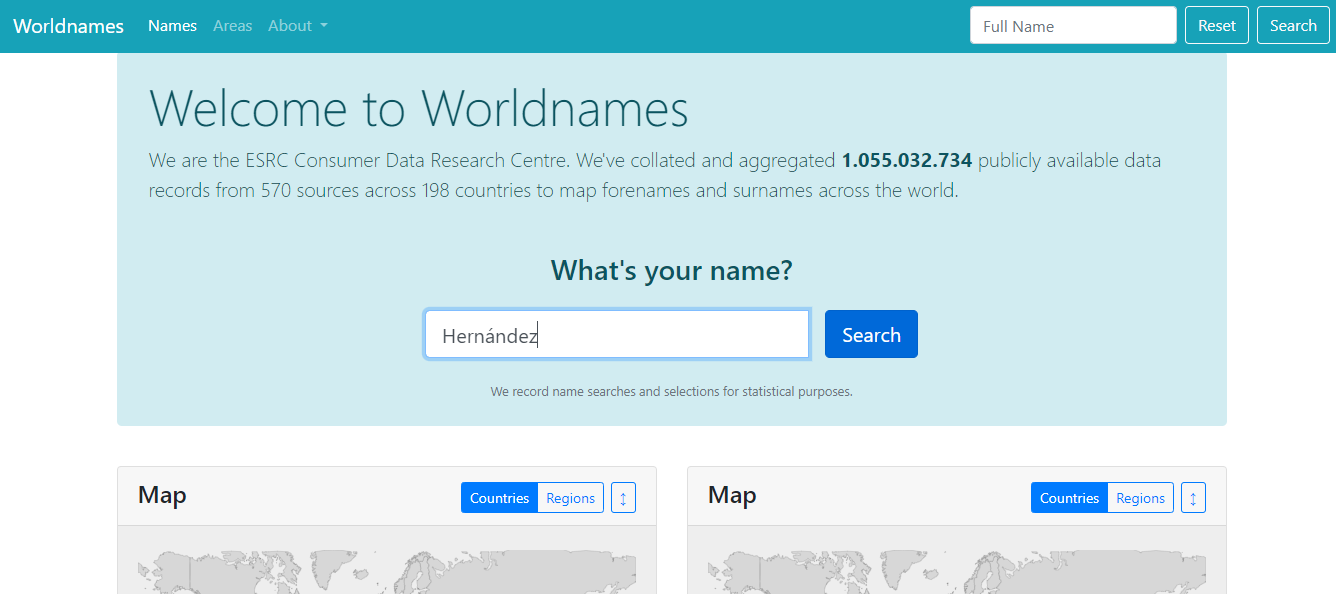Click the name input containing Hernández

[x=616, y=335]
